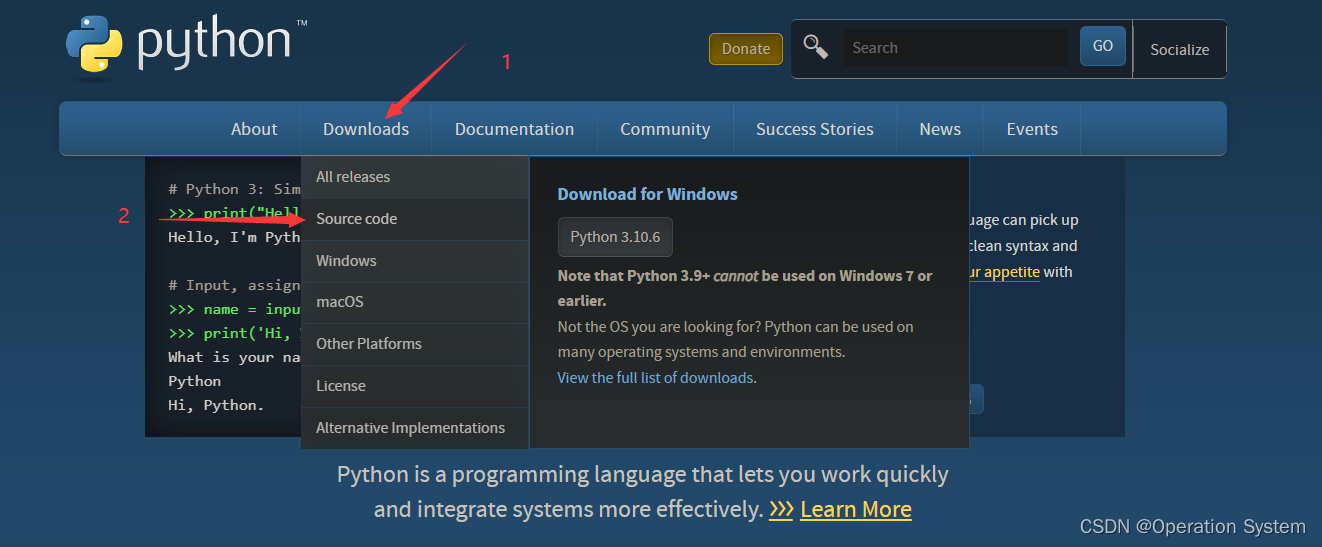Viewport: 1322px width, 547px height.
Task: Select macOS in Downloads dropdown
Action: 415,302
